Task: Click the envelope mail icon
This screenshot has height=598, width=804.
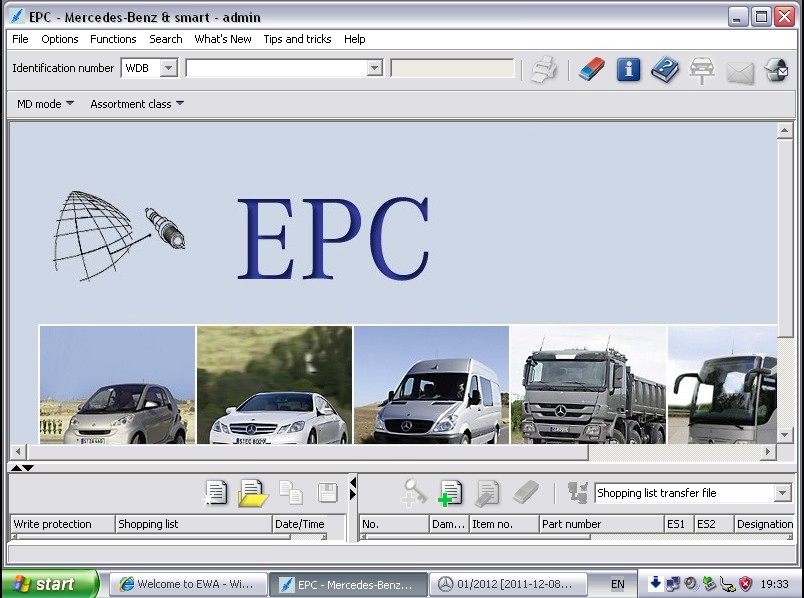Action: [x=740, y=72]
